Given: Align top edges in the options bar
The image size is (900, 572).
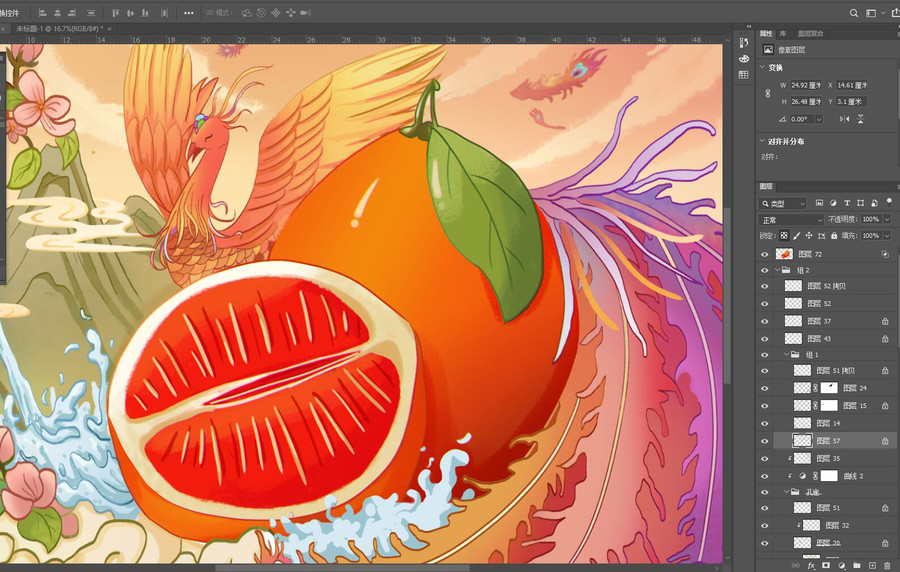Looking at the screenshot, I should (115, 13).
